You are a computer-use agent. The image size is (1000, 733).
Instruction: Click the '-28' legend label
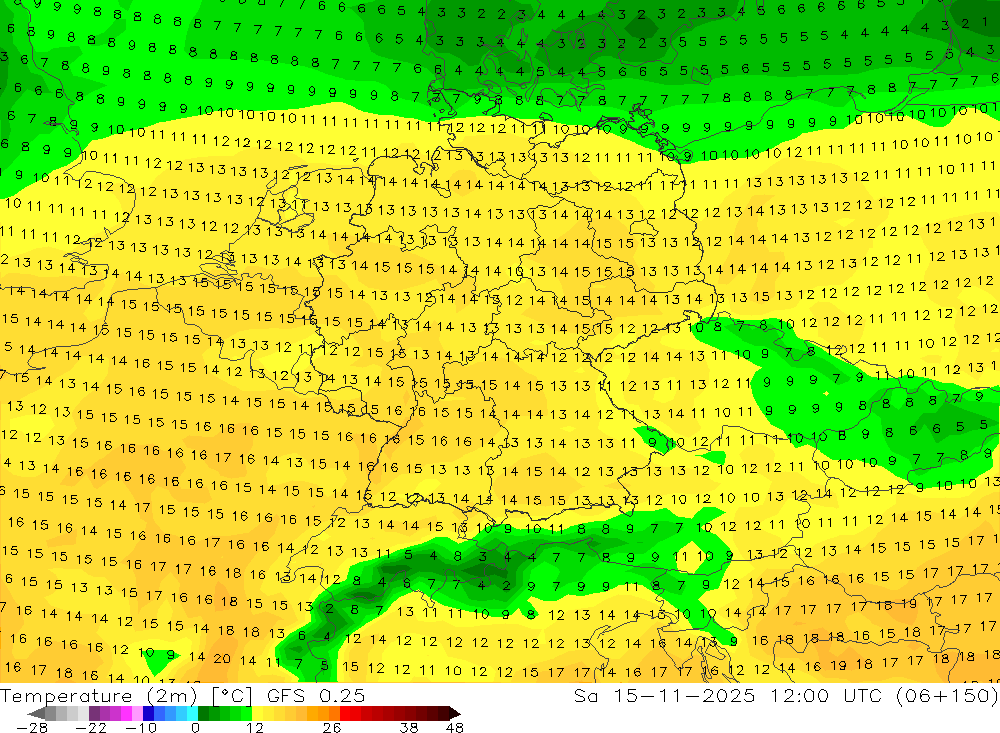tap(32, 727)
